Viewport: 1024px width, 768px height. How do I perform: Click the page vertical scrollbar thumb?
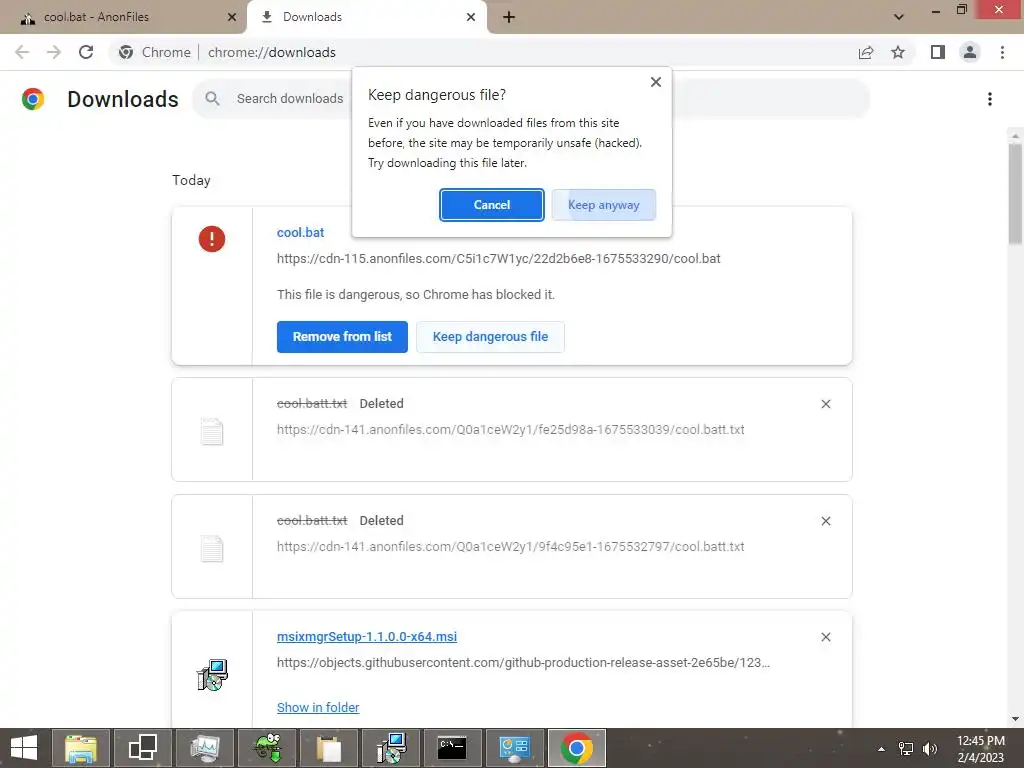click(1015, 194)
